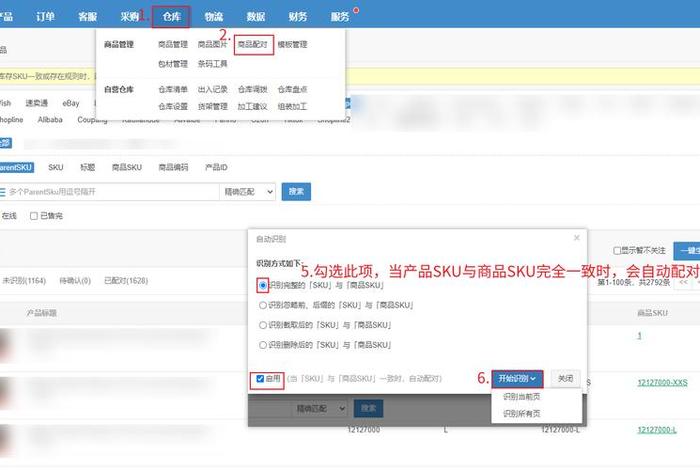Open the 仓库 top menu
Image resolution: width=700 pixels, height=470 pixels.
tap(171, 17)
